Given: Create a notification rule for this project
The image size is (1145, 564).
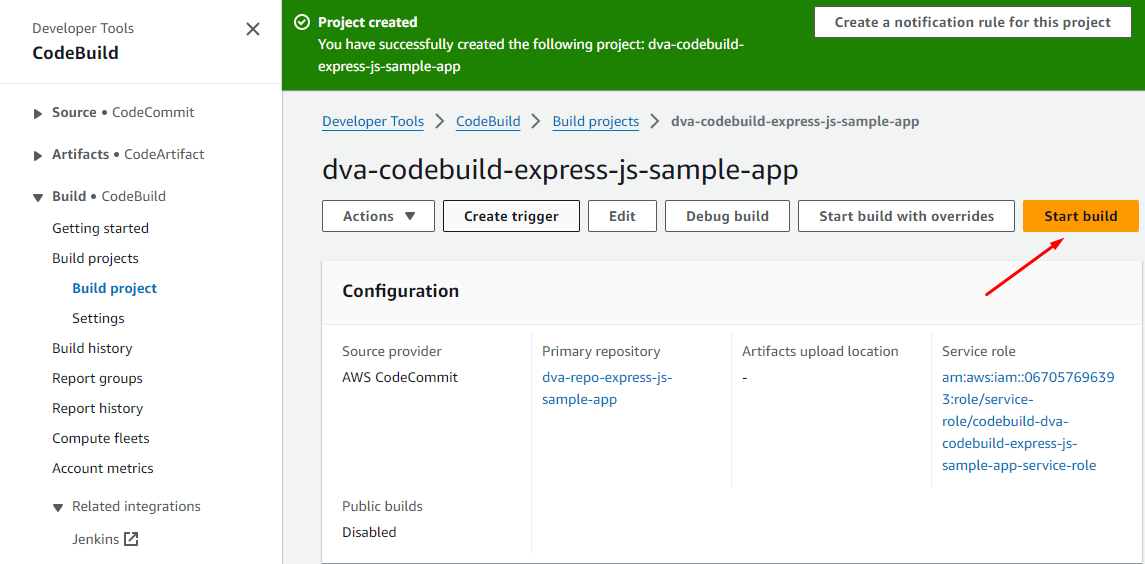Looking at the screenshot, I should pyautogui.click(x=973, y=22).
